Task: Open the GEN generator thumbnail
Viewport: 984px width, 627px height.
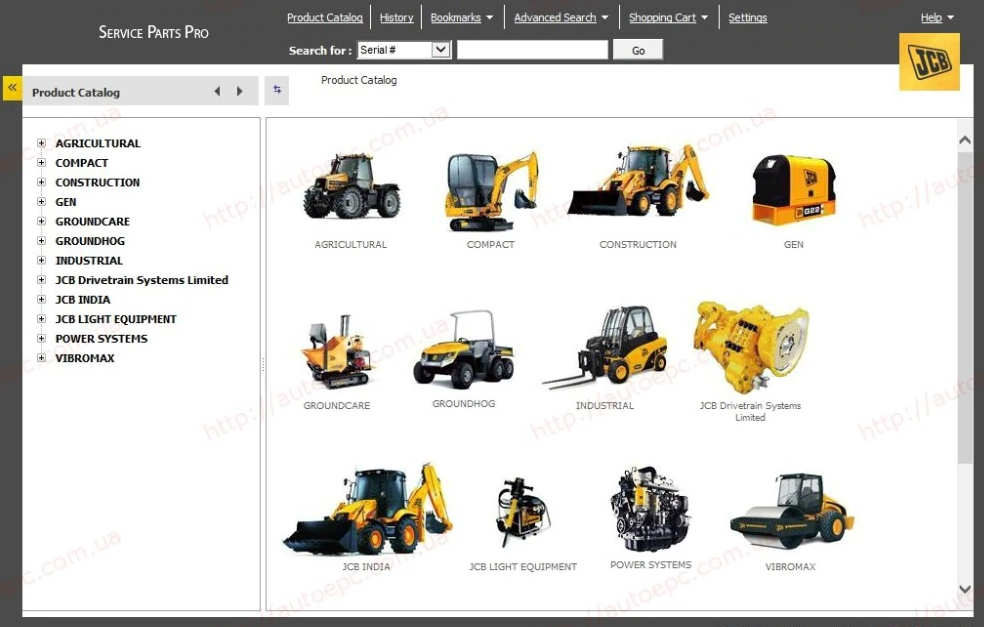Action: 794,190
